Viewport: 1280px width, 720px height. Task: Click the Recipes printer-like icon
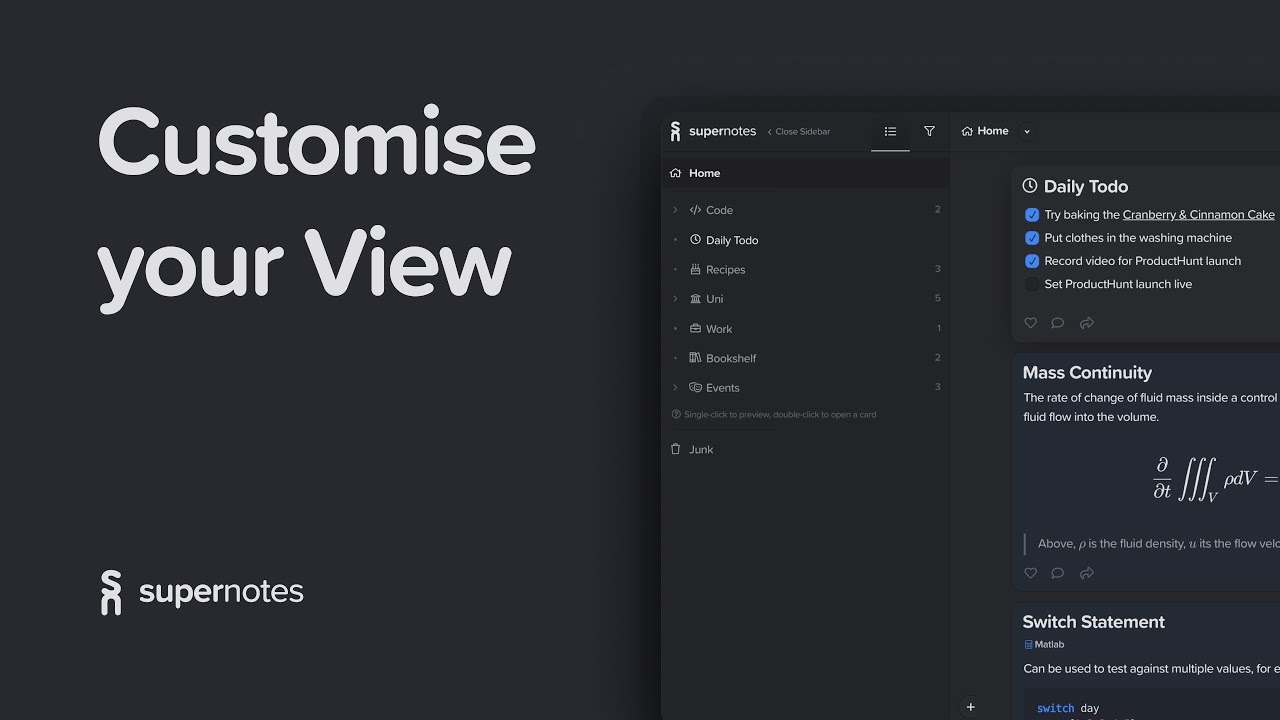[x=695, y=269]
